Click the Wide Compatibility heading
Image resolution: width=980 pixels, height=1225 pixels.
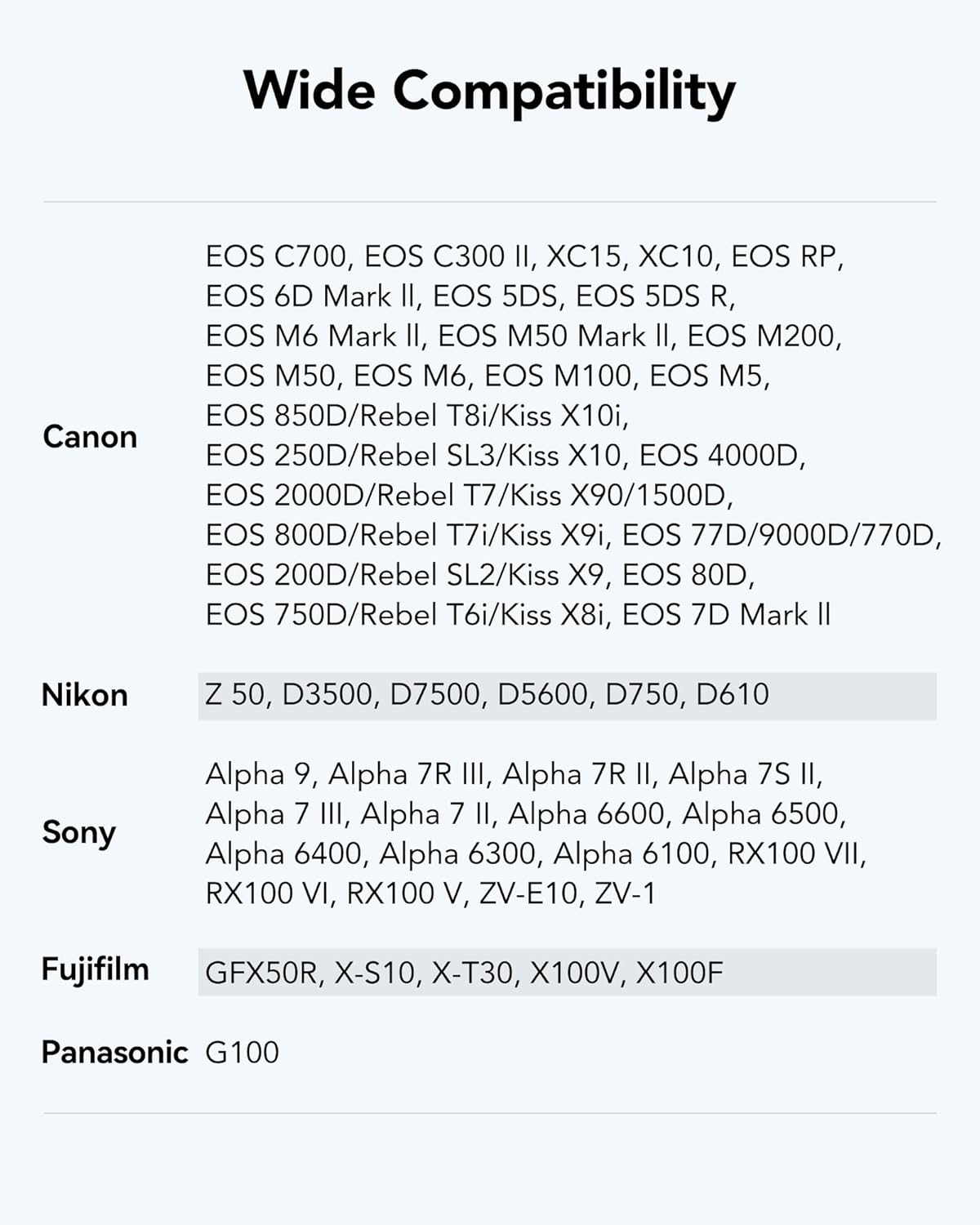pyautogui.click(x=489, y=91)
